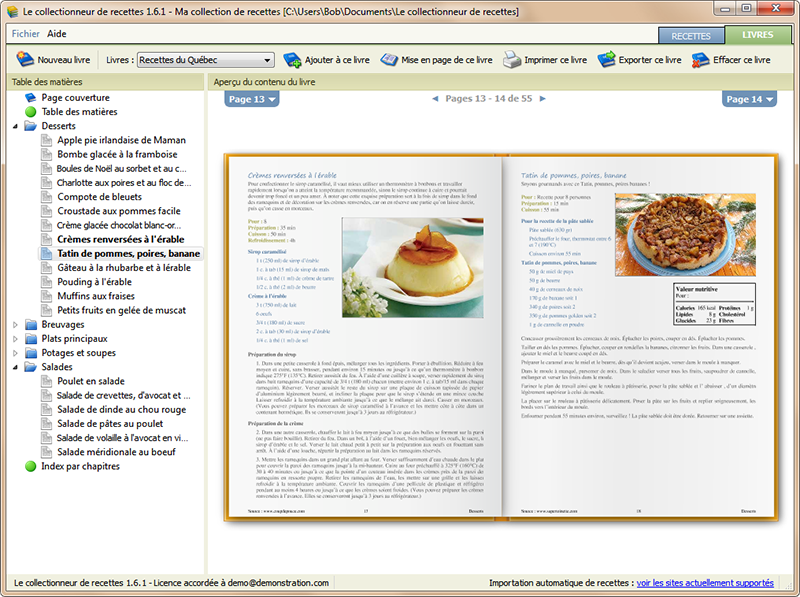Go to next pages with right arrow
This screenshot has height=597, width=800.
543,98
